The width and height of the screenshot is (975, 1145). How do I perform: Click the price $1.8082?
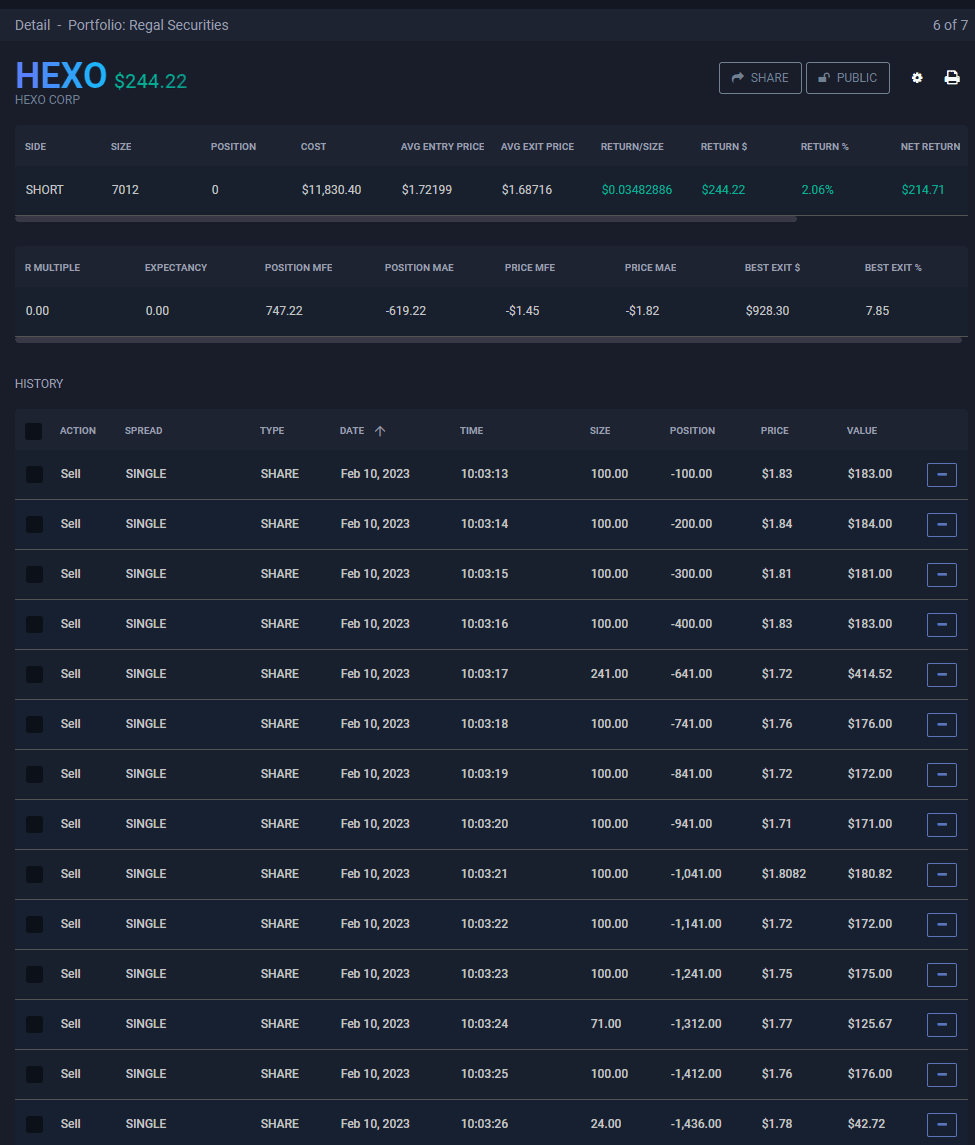tap(784, 874)
